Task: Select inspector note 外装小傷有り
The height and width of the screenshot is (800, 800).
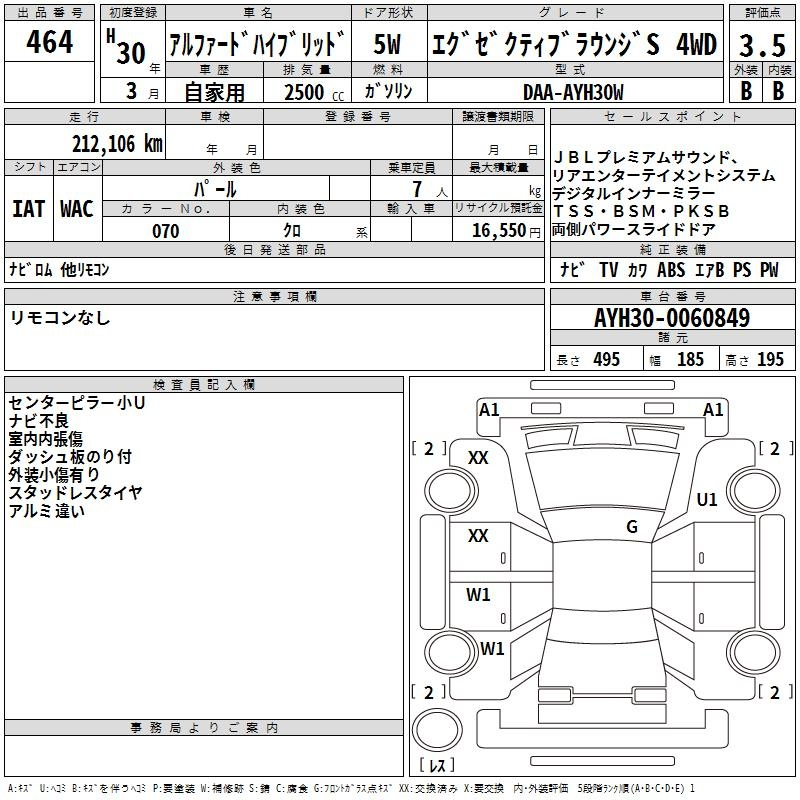Action: click(x=54, y=474)
